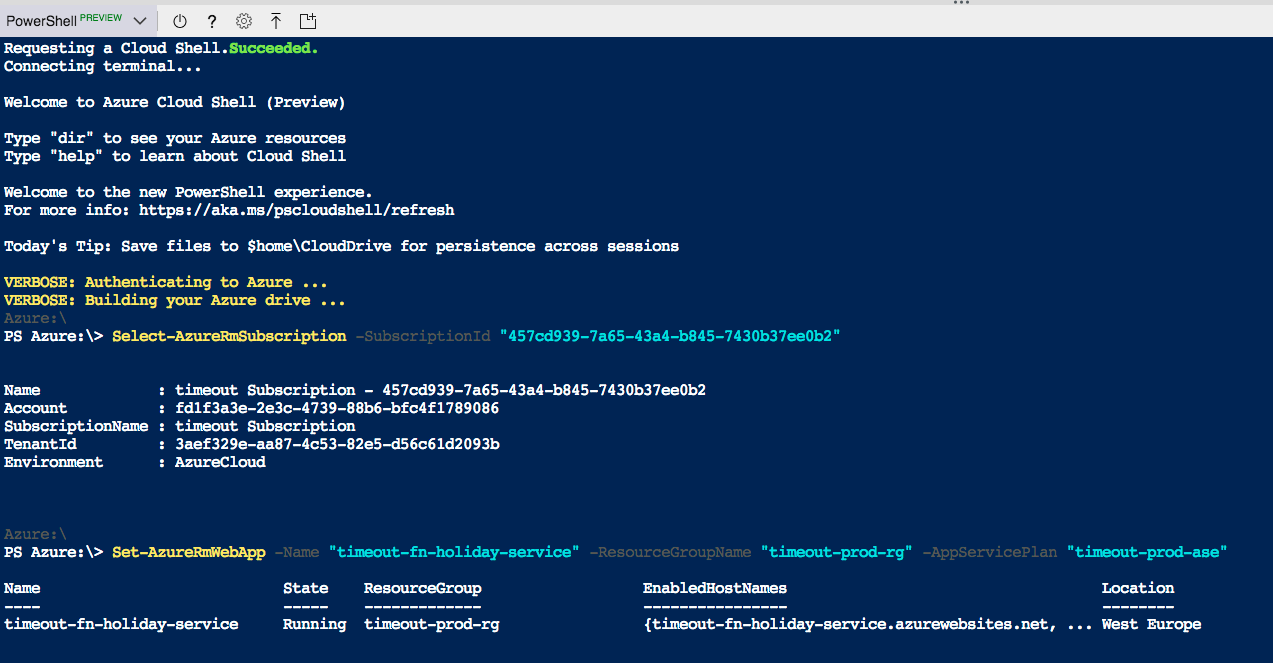Click the Running state value
This screenshot has height=663, width=1273.
(x=314, y=624)
